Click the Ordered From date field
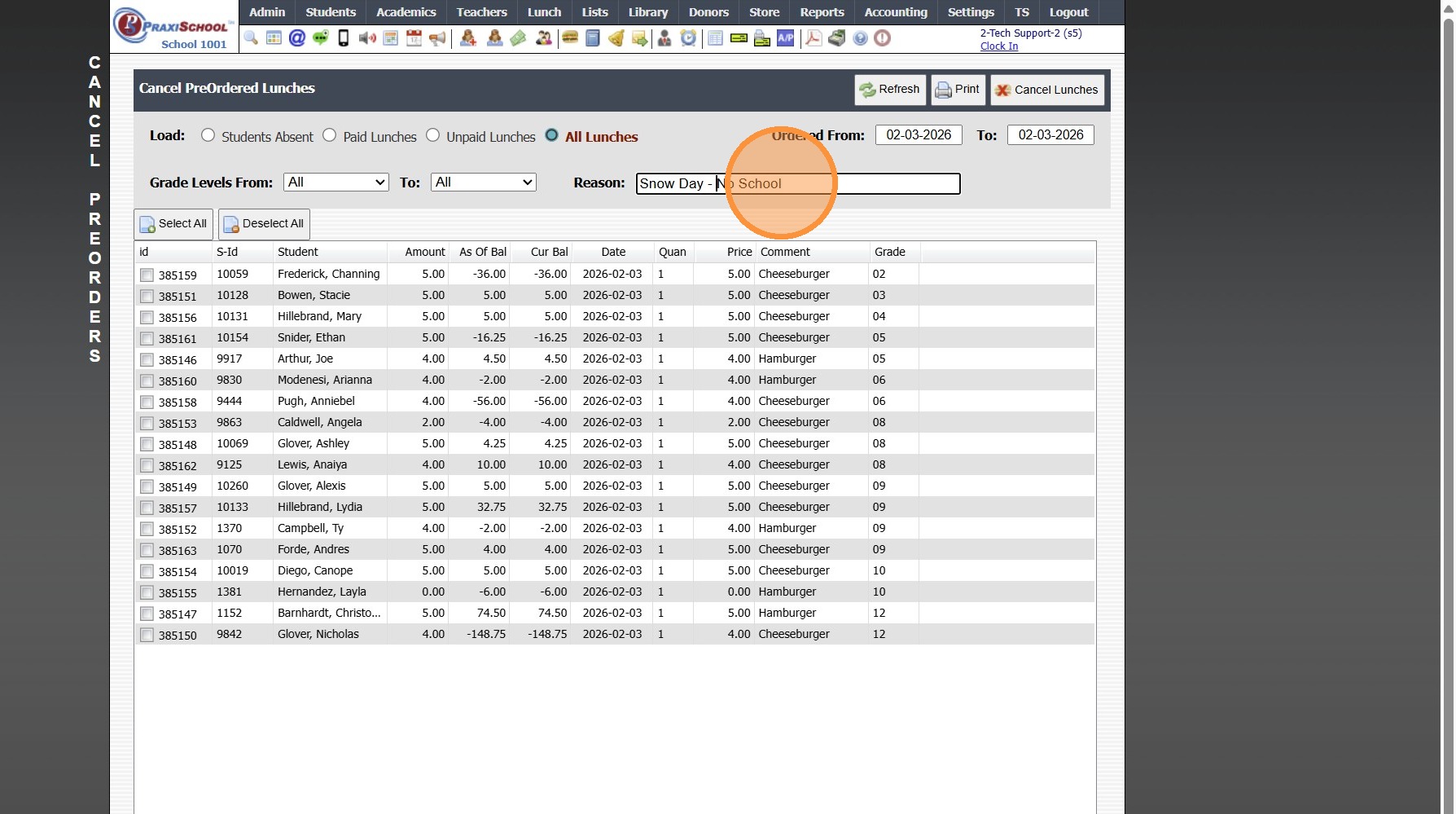Image resolution: width=1456 pixels, height=814 pixels. [x=919, y=135]
